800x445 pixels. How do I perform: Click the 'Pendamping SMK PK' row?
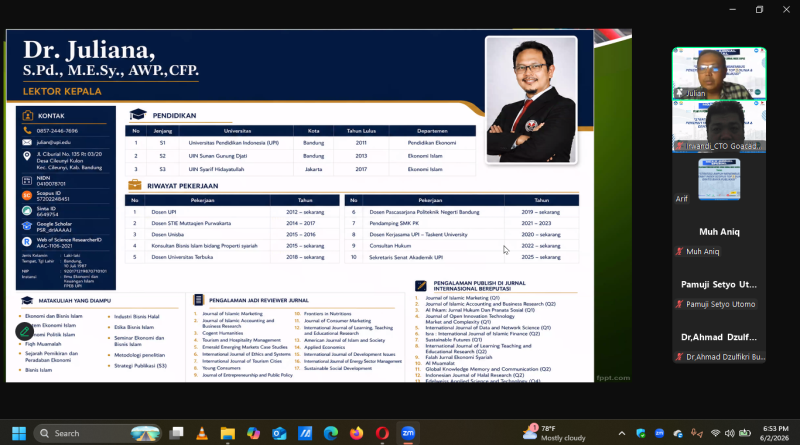coord(462,224)
